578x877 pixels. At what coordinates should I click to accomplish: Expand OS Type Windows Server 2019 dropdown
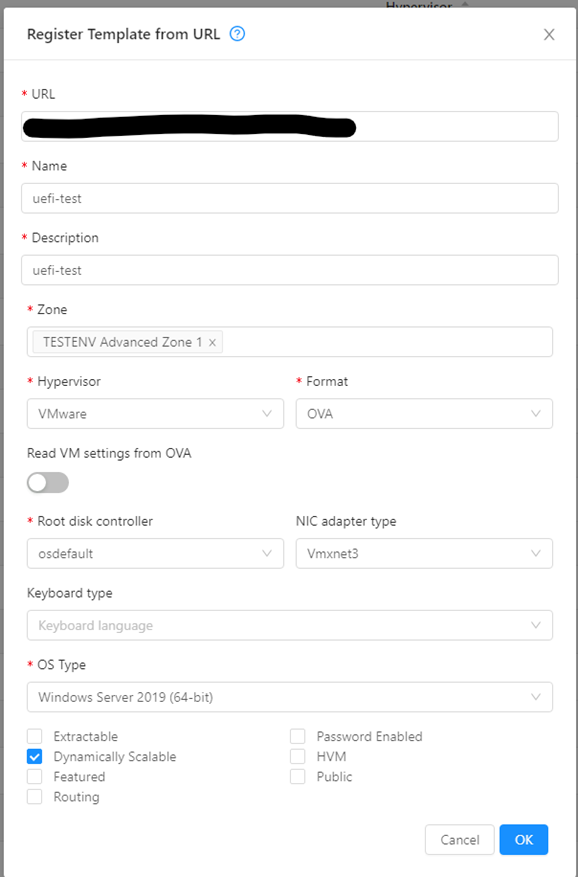[290, 697]
